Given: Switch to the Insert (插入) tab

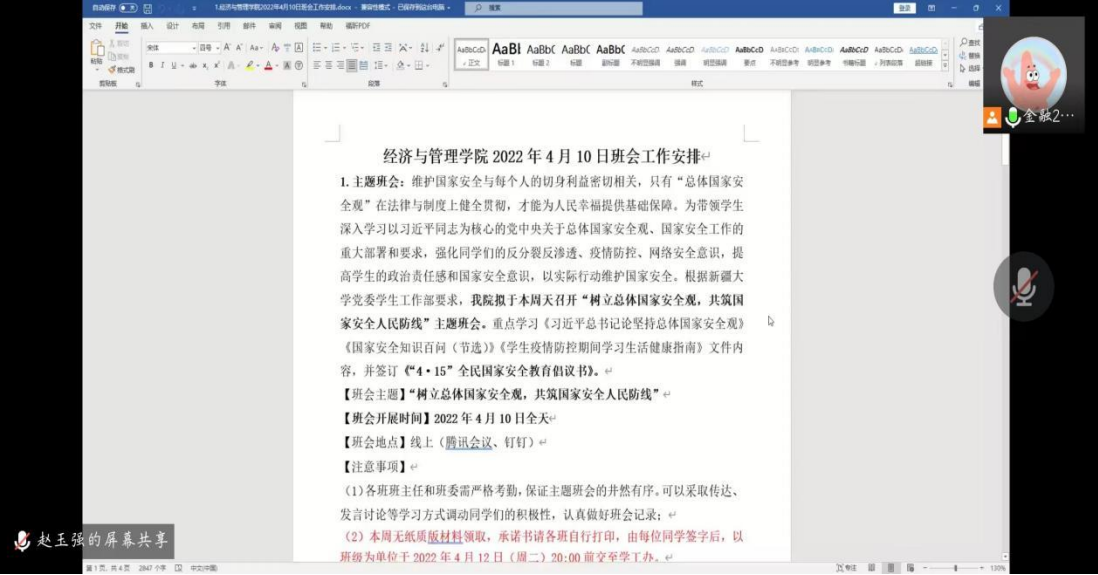Looking at the screenshot, I should 146,26.
